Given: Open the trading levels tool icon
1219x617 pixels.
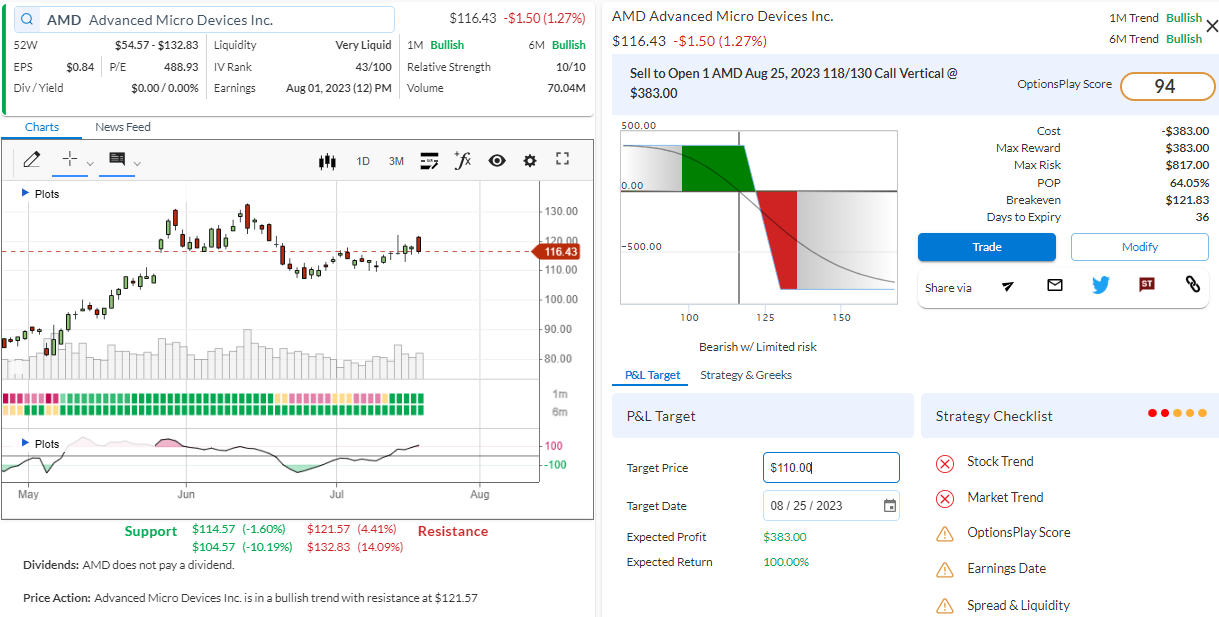Looking at the screenshot, I should pyautogui.click(x=429, y=160).
